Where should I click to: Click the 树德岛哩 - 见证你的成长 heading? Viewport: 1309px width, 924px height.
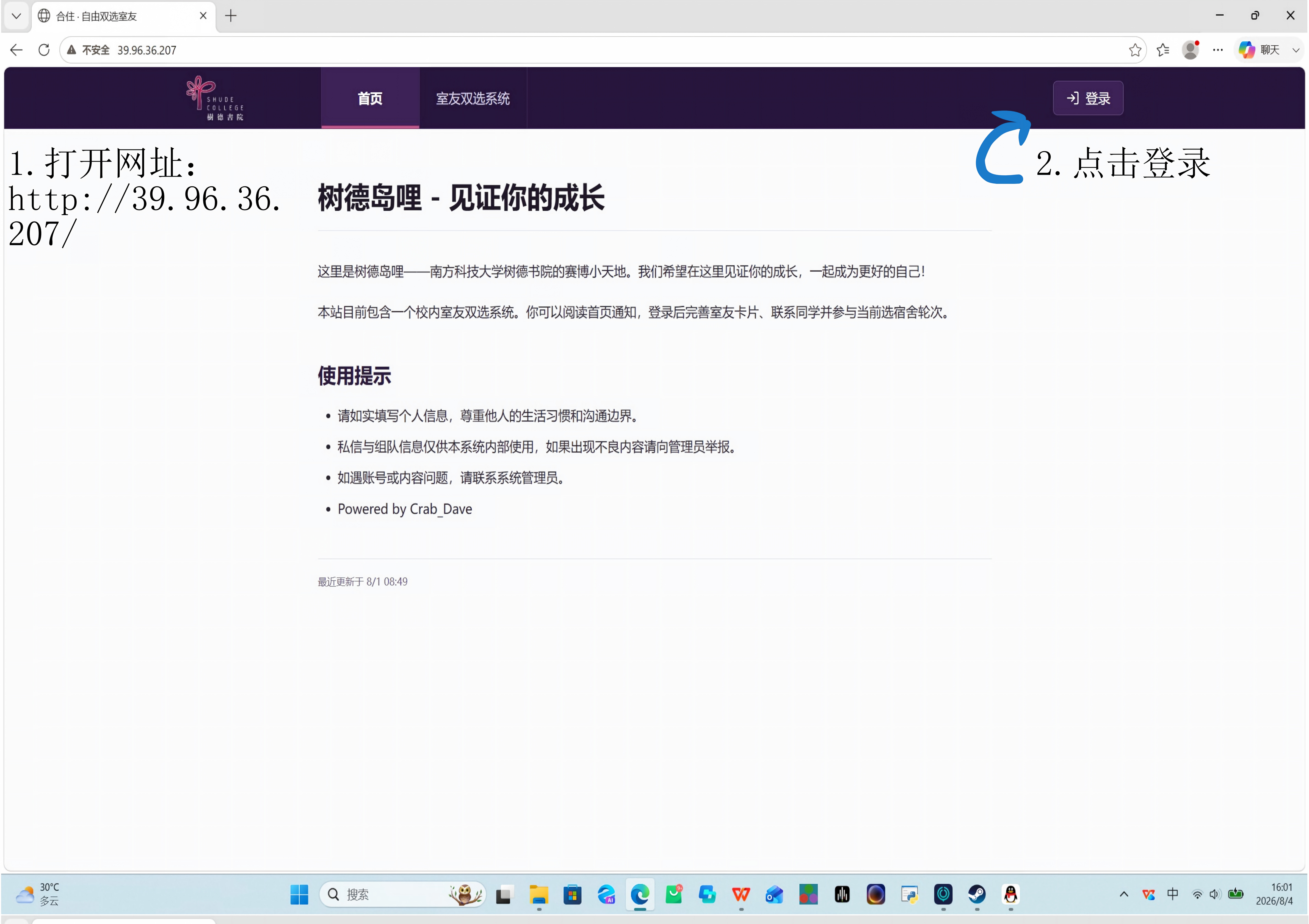tap(461, 198)
